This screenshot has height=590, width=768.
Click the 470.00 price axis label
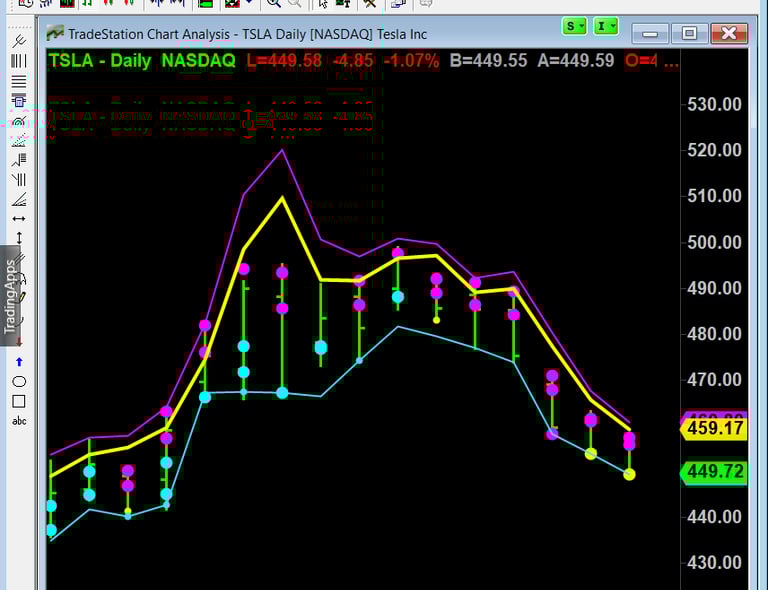(714, 380)
